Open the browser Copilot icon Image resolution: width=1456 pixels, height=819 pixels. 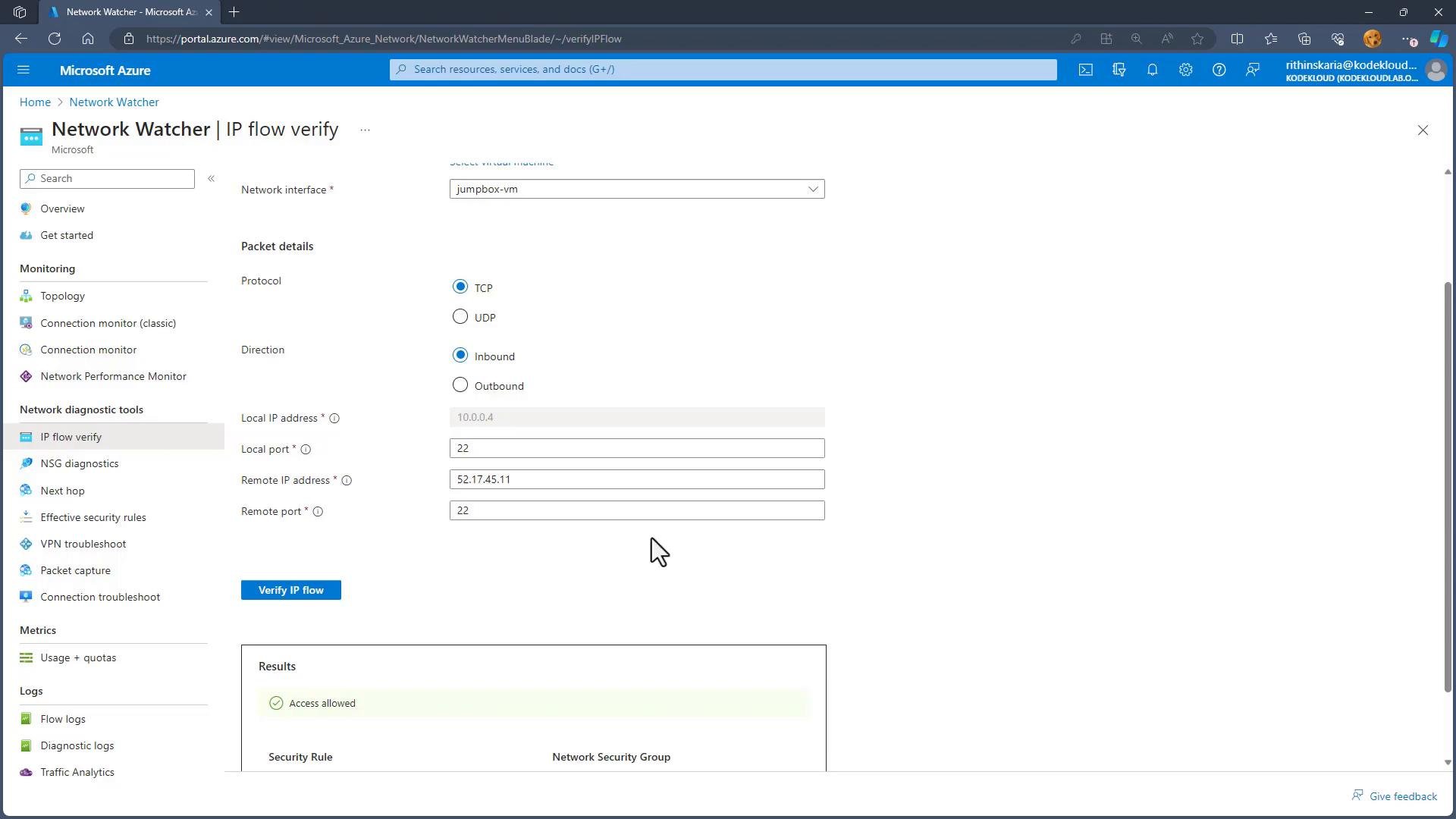(x=1439, y=39)
